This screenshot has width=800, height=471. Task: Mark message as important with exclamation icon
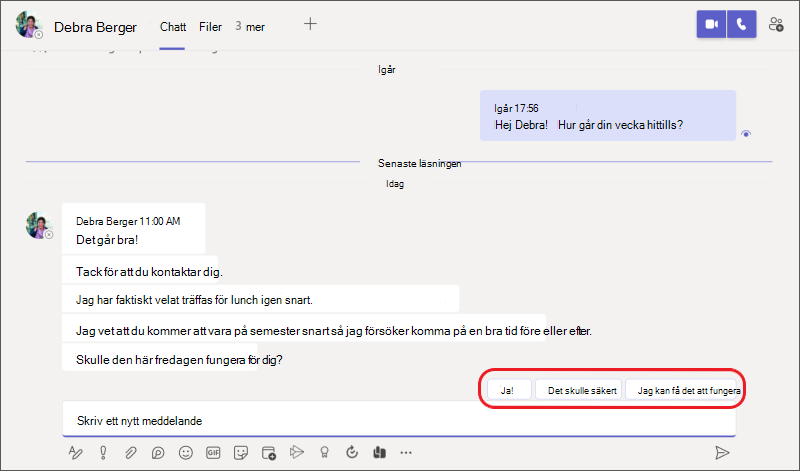pos(103,453)
